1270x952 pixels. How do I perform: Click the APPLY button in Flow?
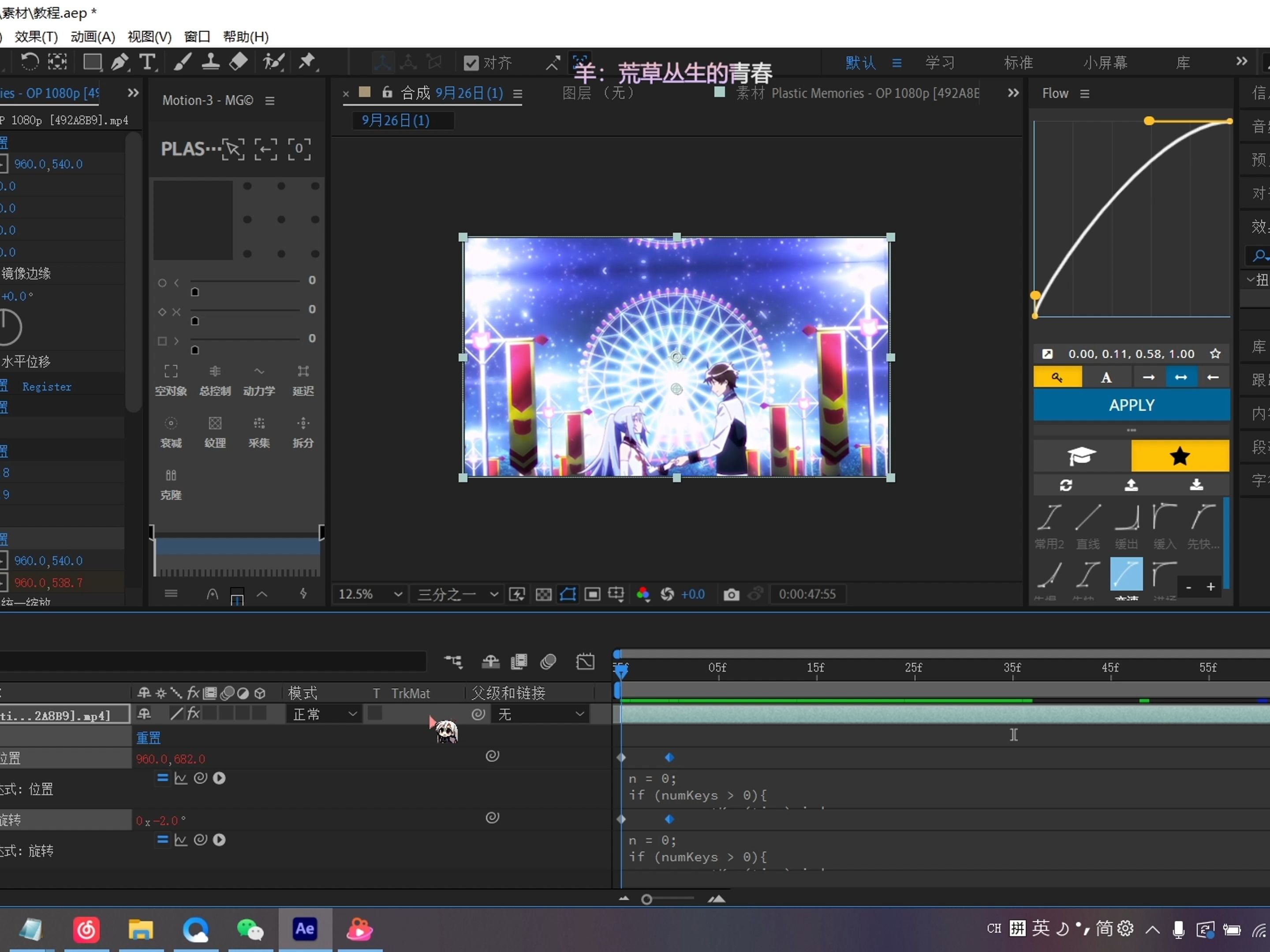pyautogui.click(x=1131, y=405)
